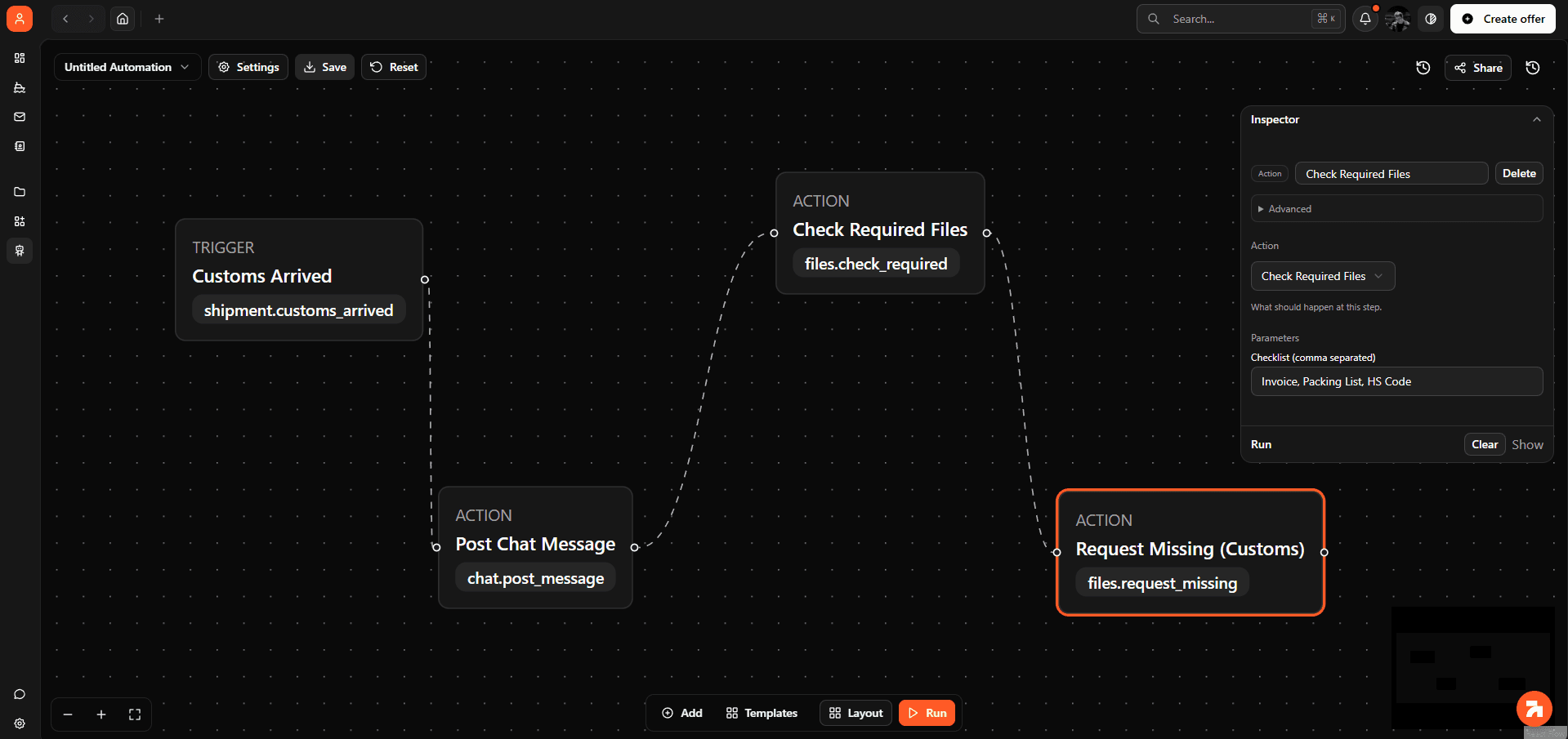Open the theme contrast icon in top bar
Image resolution: width=1568 pixels, height=739 pixels.
point(1430,18)
